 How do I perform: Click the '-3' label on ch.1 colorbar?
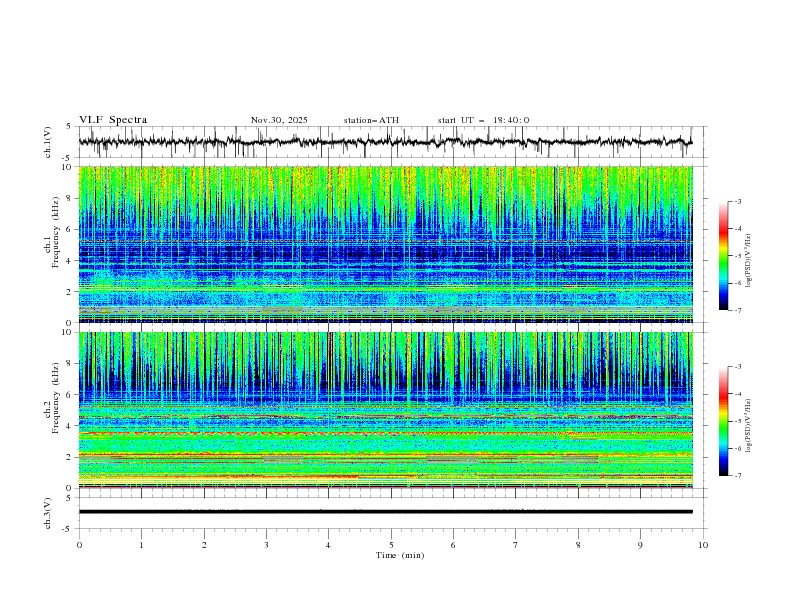[738, 201]
